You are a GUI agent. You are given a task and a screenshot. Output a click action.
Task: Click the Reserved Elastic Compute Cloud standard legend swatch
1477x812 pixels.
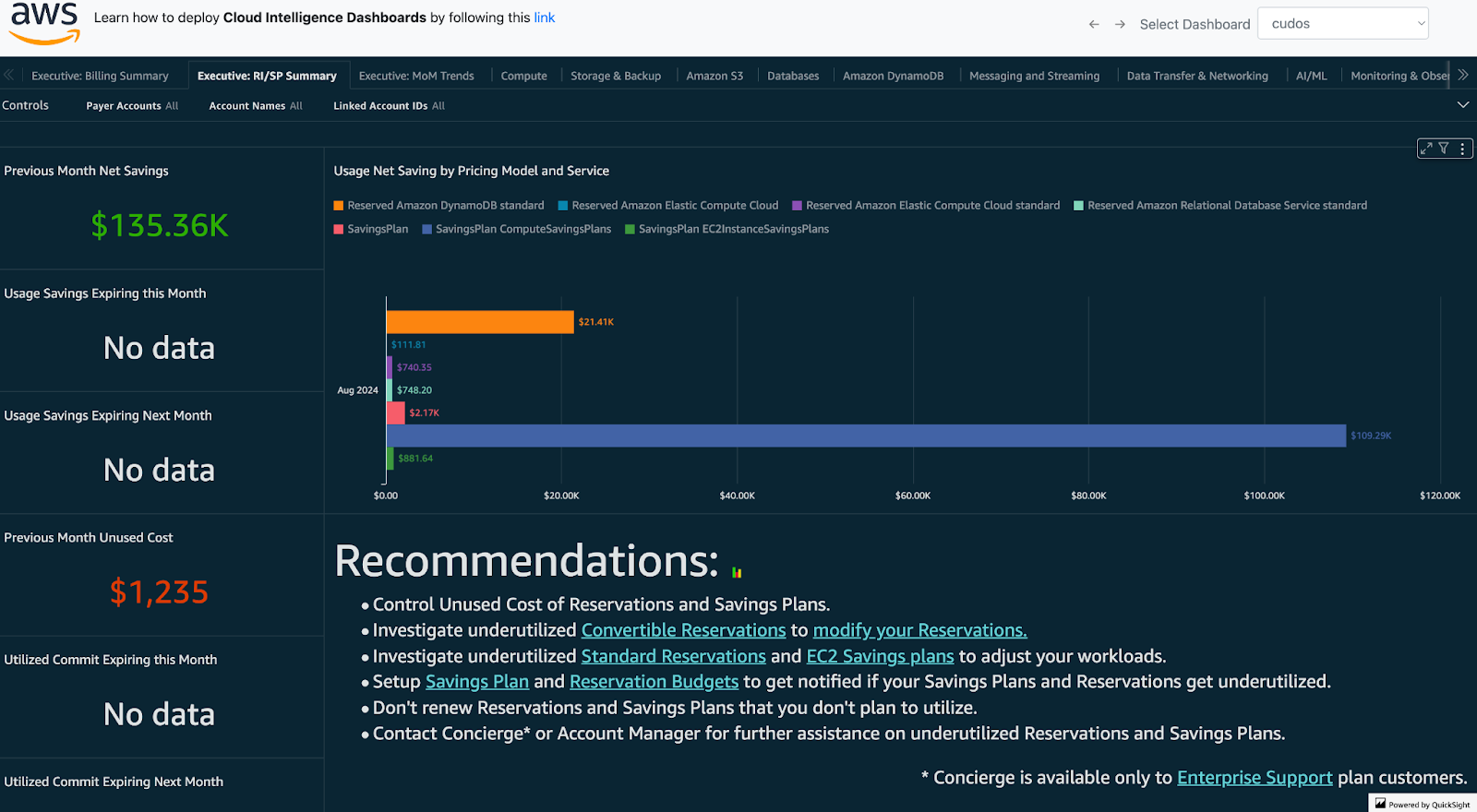click(797, 206)
